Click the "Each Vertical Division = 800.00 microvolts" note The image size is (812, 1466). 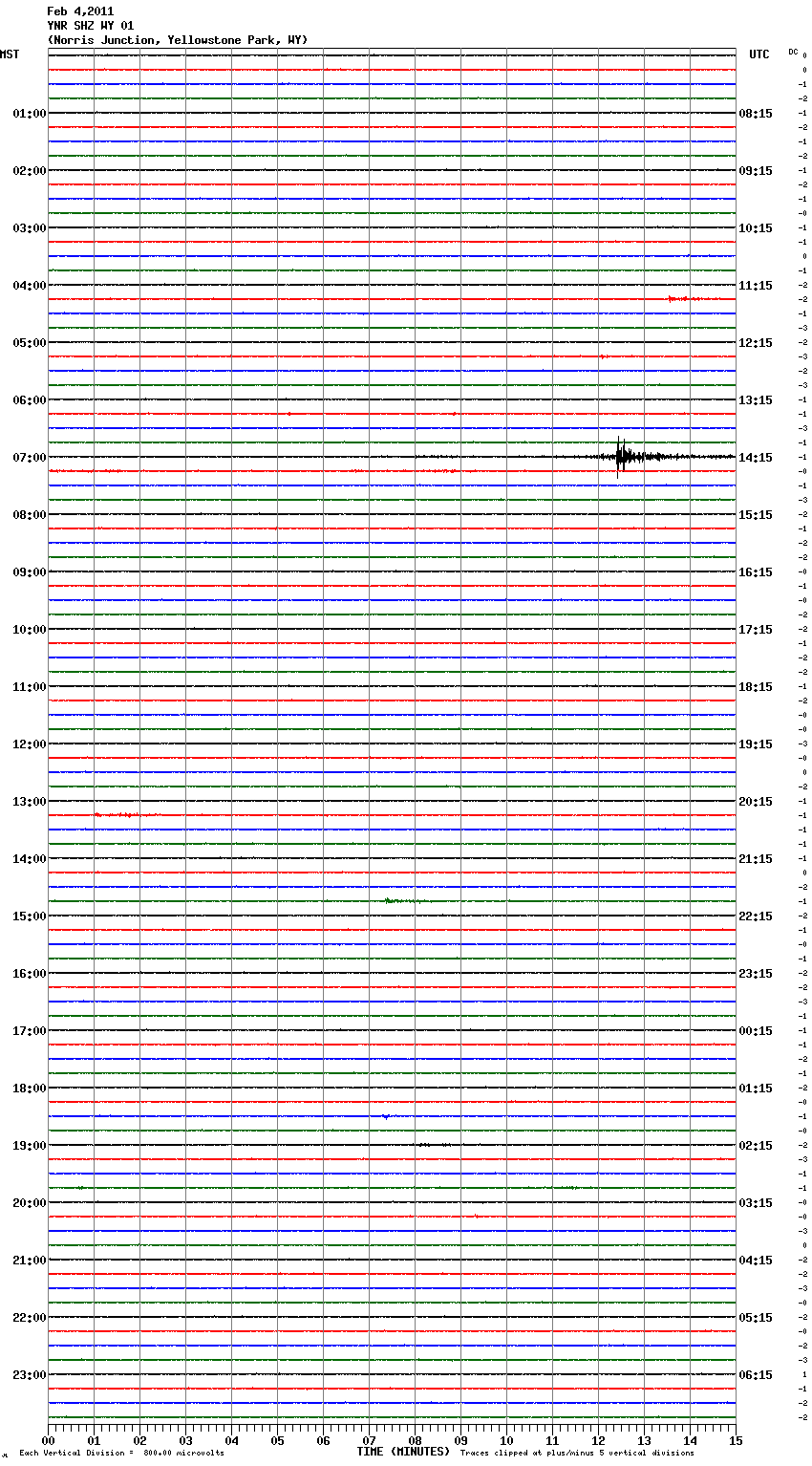pyautogui.click(x=121, y=1453)
